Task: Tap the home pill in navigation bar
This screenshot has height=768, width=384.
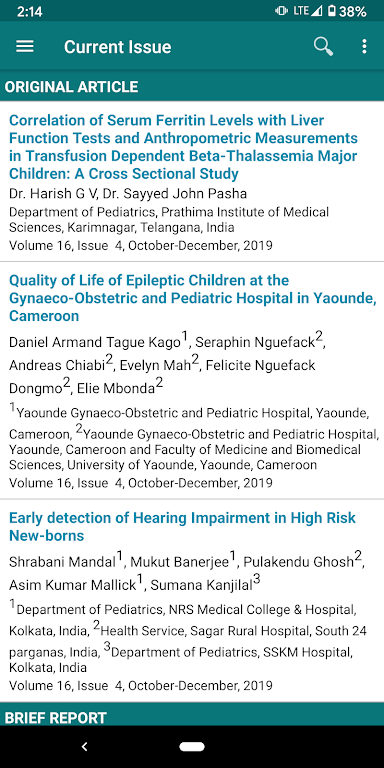Action: pyautogui.click(x=192, y=746)
